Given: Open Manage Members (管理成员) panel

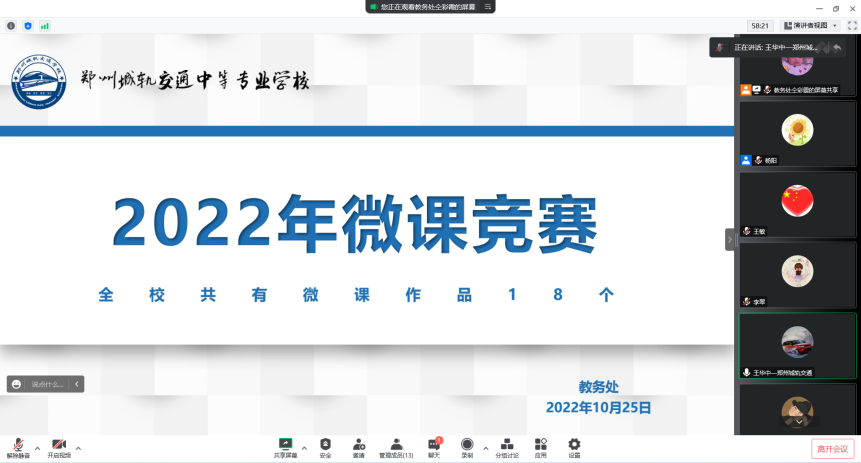Looking at the screenshot, I should (x=396, y=446).
